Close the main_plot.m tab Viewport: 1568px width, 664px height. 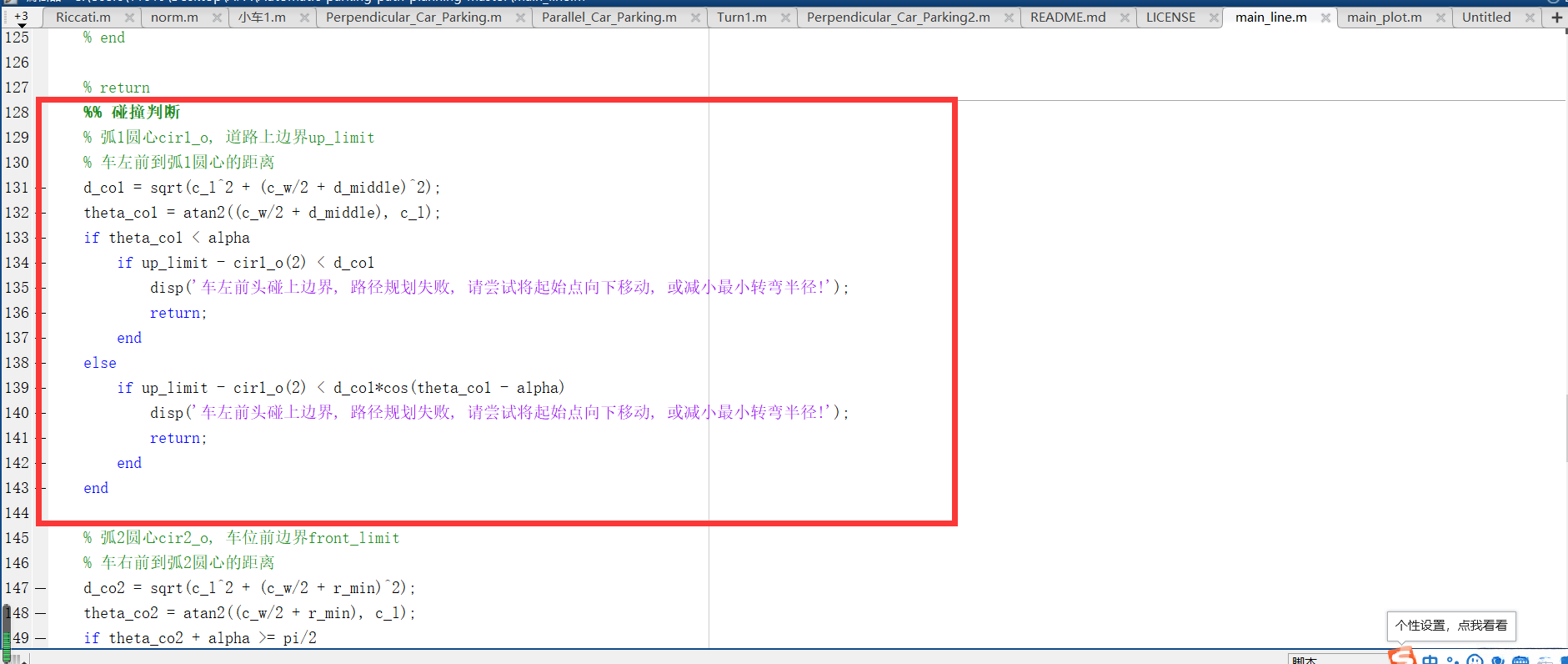point(1440,18)
